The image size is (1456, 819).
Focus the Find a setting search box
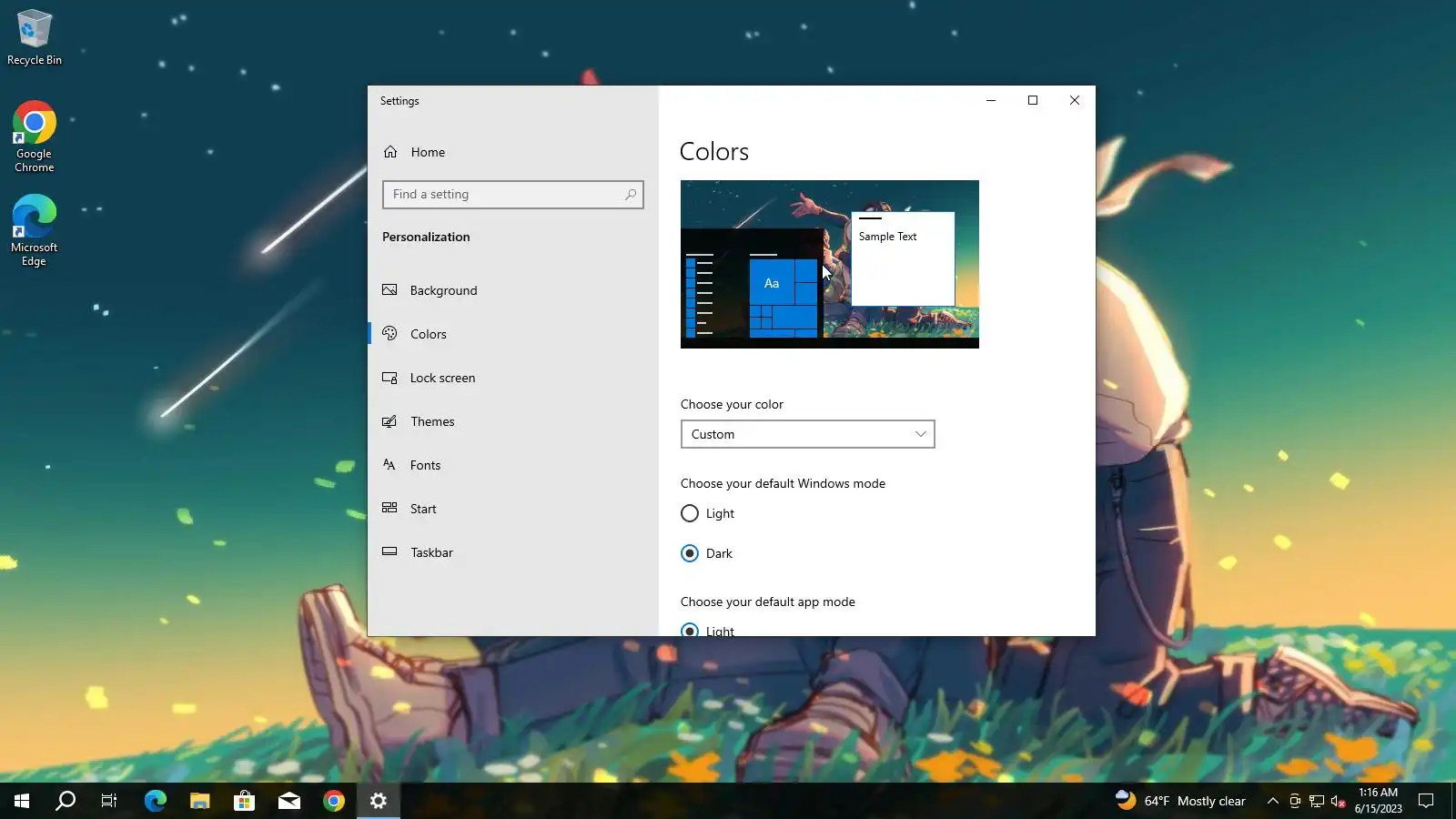pyautogui.click(x=513, y=195)
